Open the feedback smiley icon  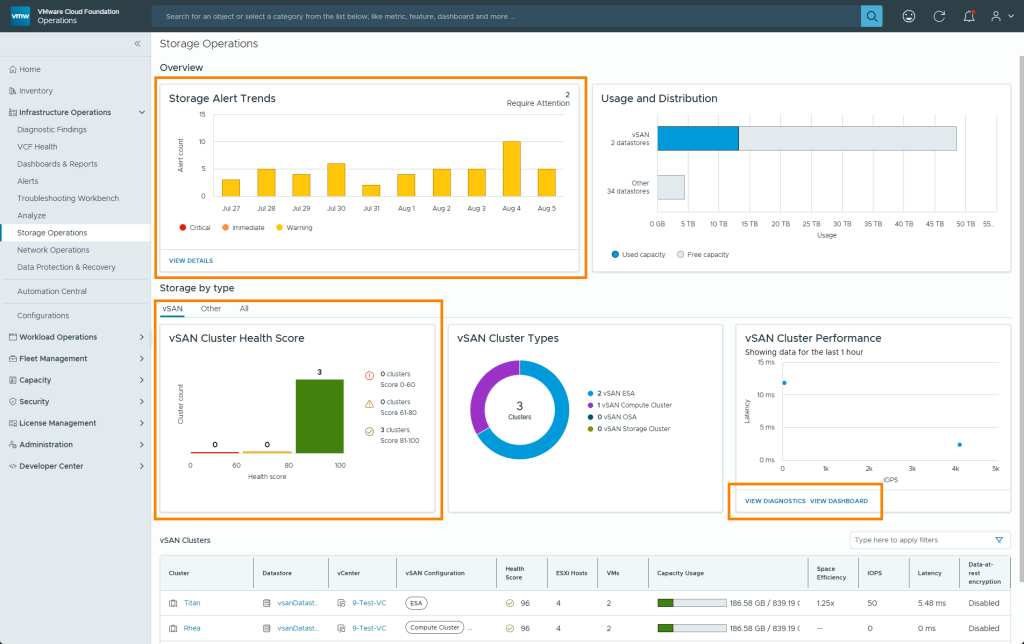pos(908,16)
